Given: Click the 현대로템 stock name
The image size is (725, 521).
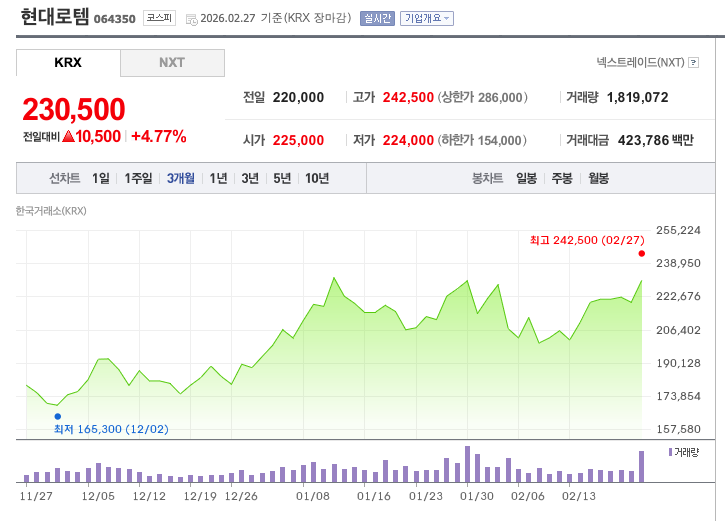Looking at the screenshot, I should (55, 17).
